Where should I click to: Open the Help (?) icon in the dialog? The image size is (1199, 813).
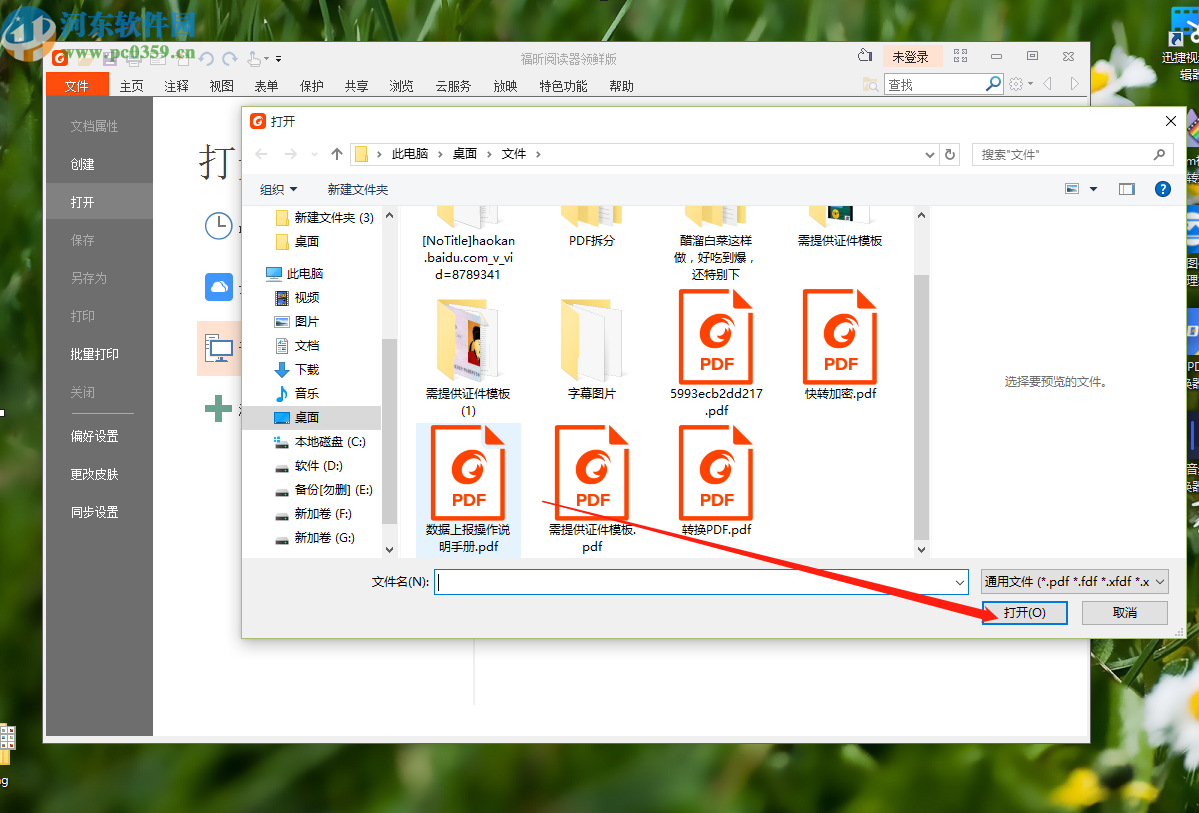click(x=1163, y=189)
